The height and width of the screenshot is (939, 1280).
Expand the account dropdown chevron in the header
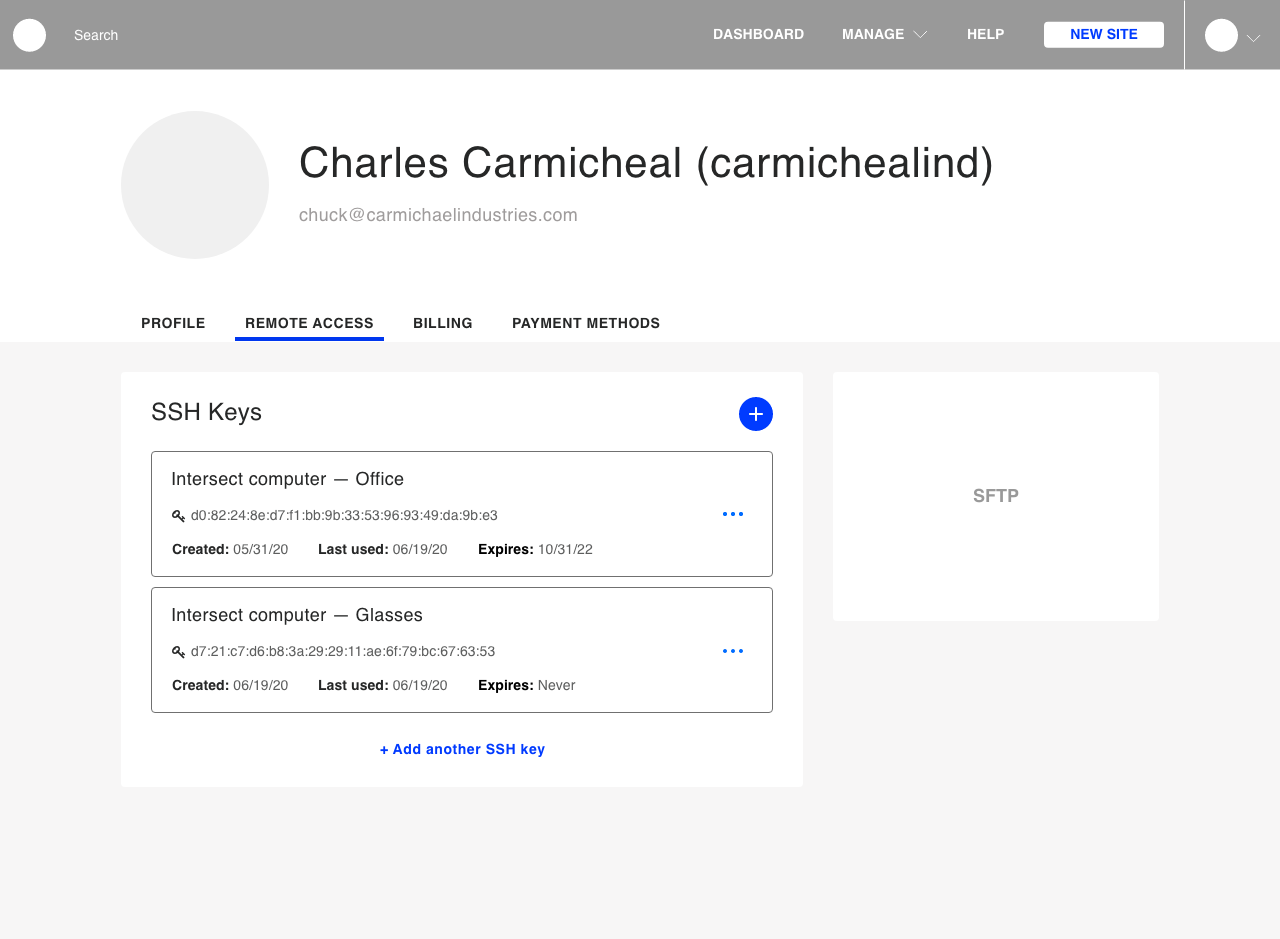coord(1253,38)
